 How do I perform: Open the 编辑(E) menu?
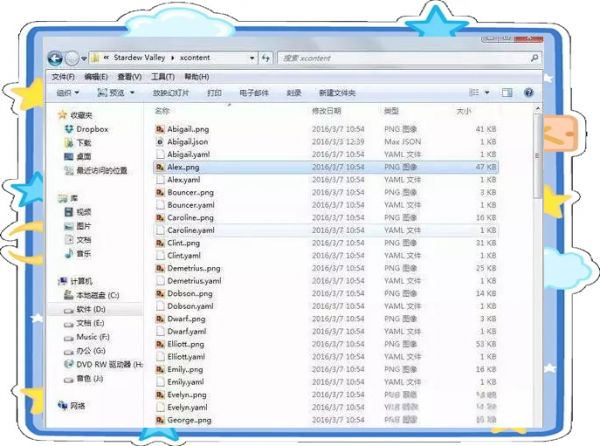96,77
